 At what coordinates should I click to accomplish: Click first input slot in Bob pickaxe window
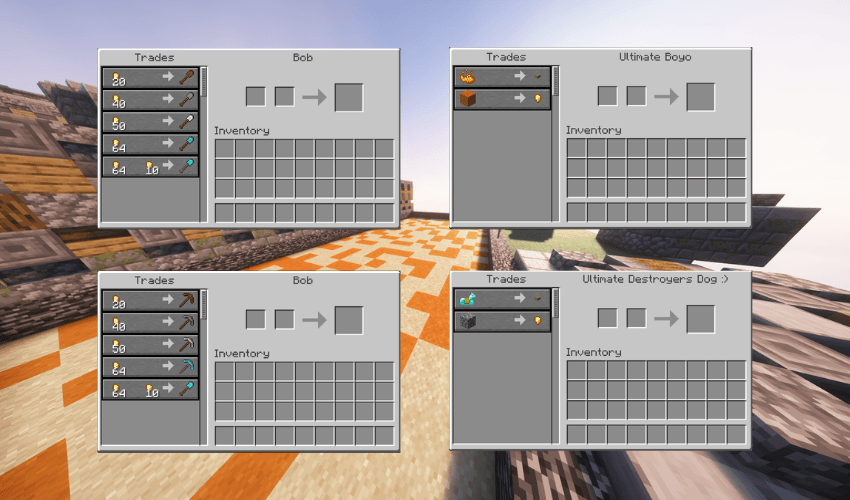256,320
